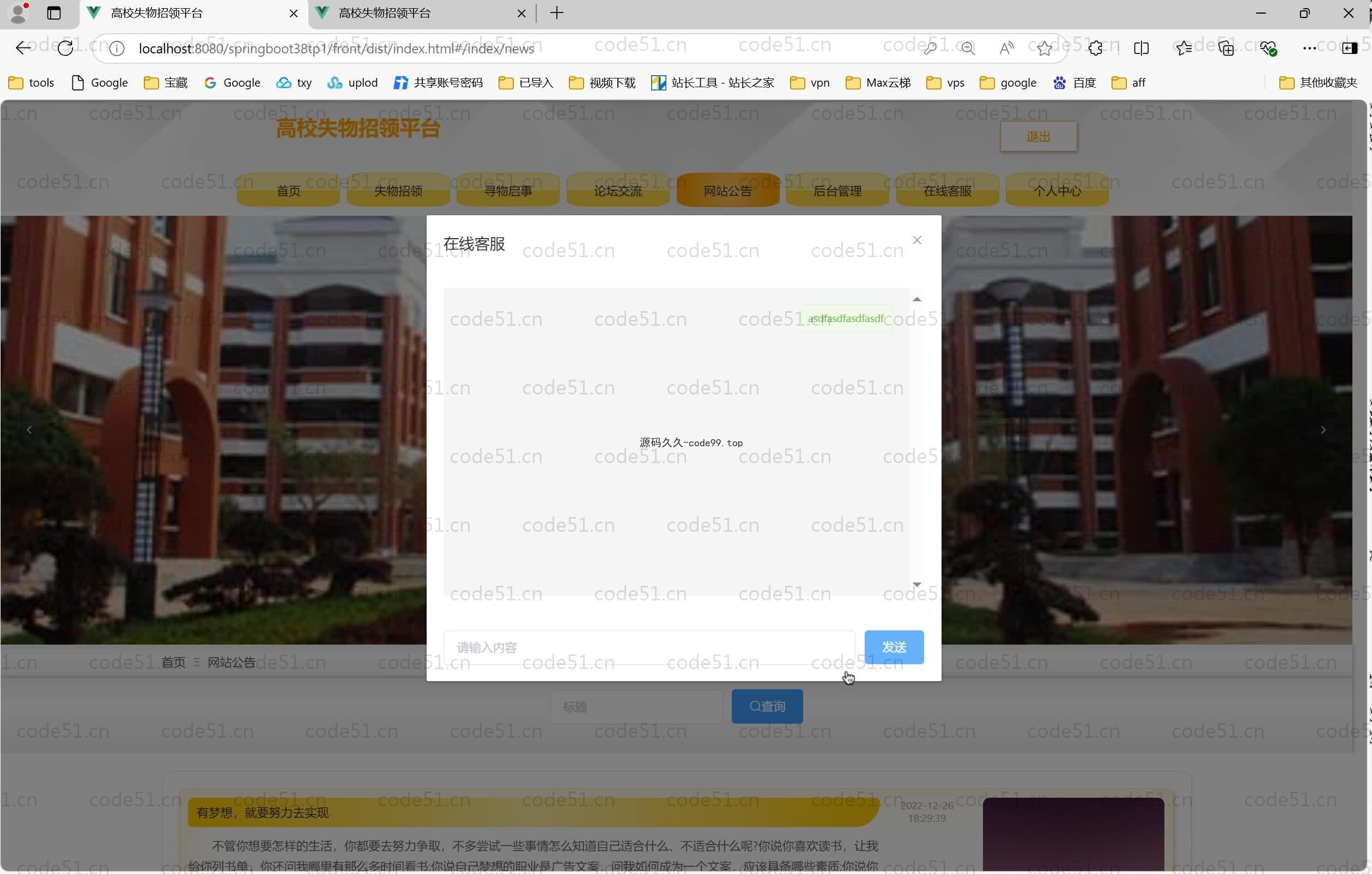Viewport: 1372px width, 874px height.
Task: Open browser essentials heart icon
Action: (1268, 48)
